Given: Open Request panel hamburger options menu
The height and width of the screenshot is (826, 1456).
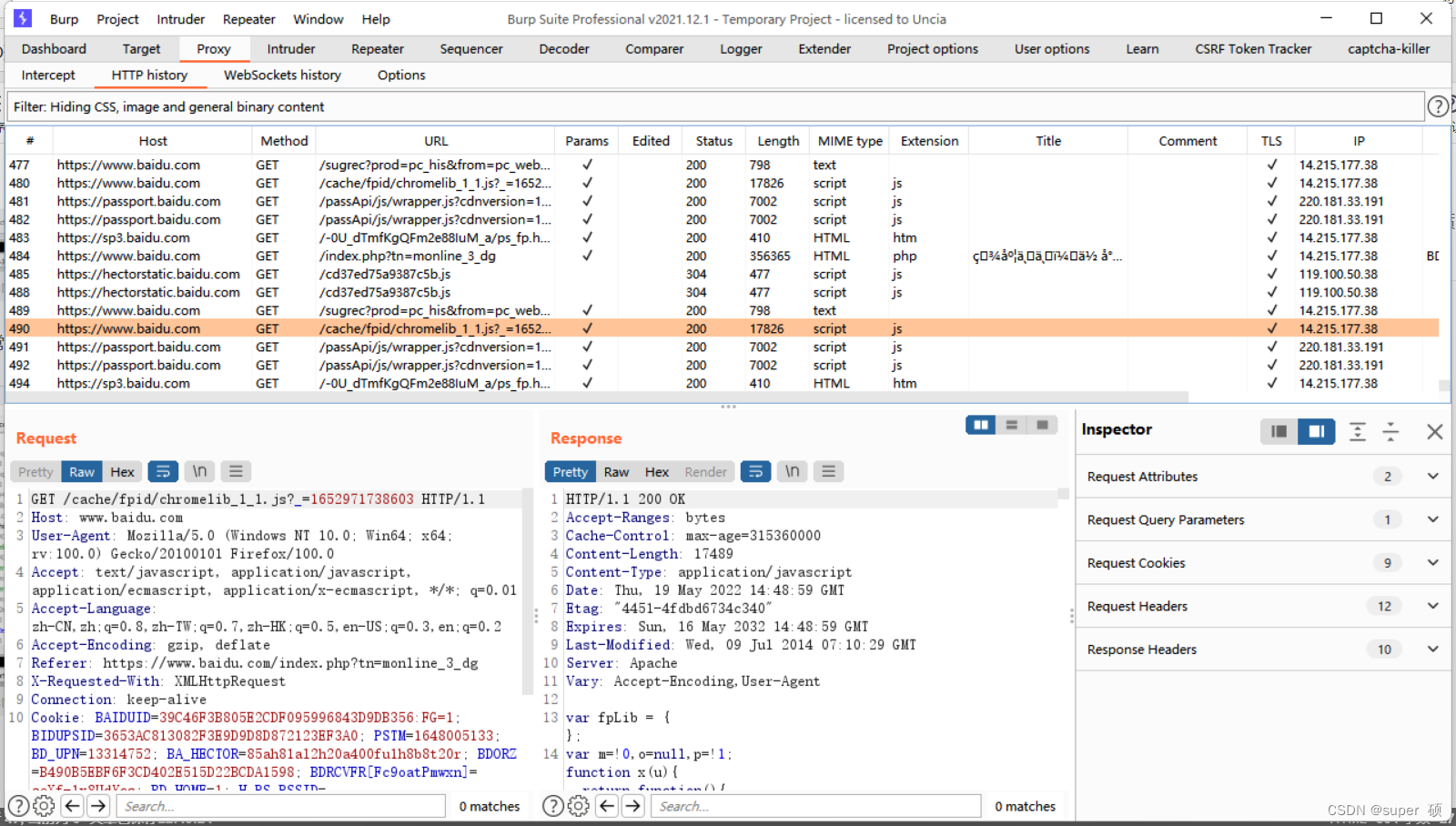Looking at the screenshot, I should click(x=236, y=471).
